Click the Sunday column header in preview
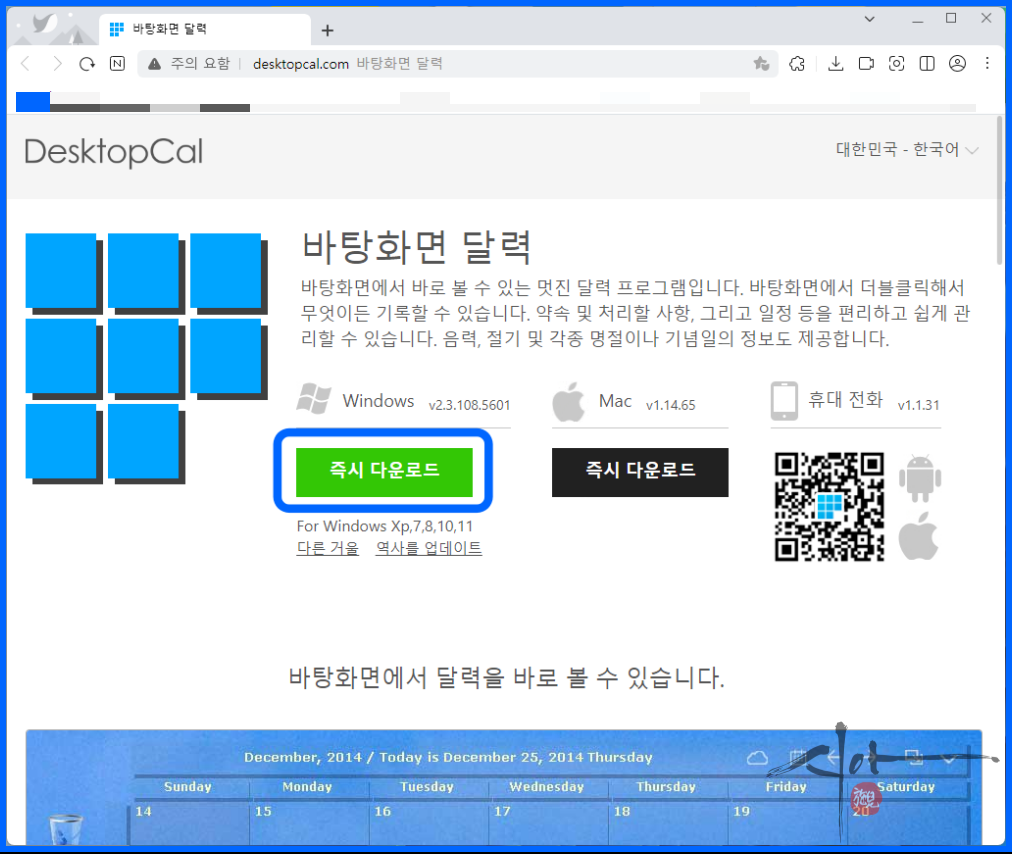Screen dimensions: 1012x854 point(187,787)
